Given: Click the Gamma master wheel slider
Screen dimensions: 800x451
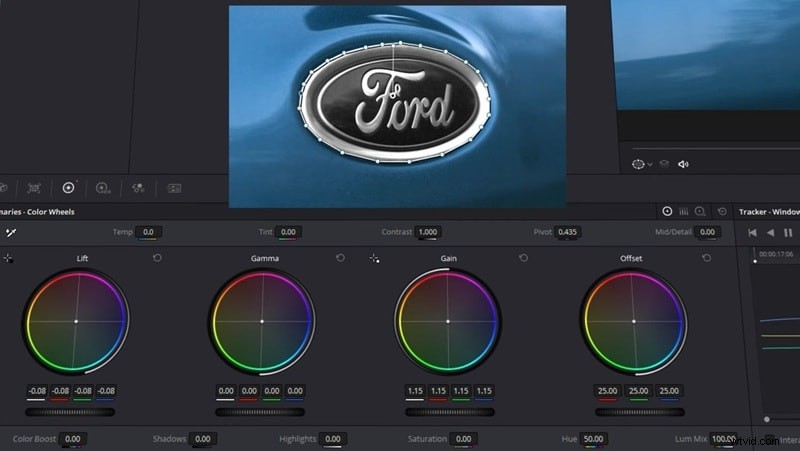Looking at the screenshot, I should 260,412.
